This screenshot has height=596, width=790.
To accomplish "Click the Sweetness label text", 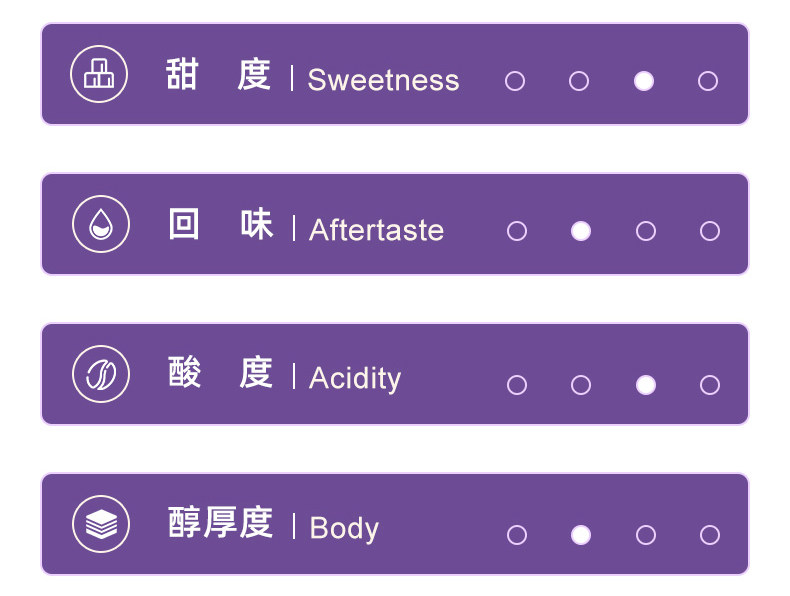I will coord(383,80).
